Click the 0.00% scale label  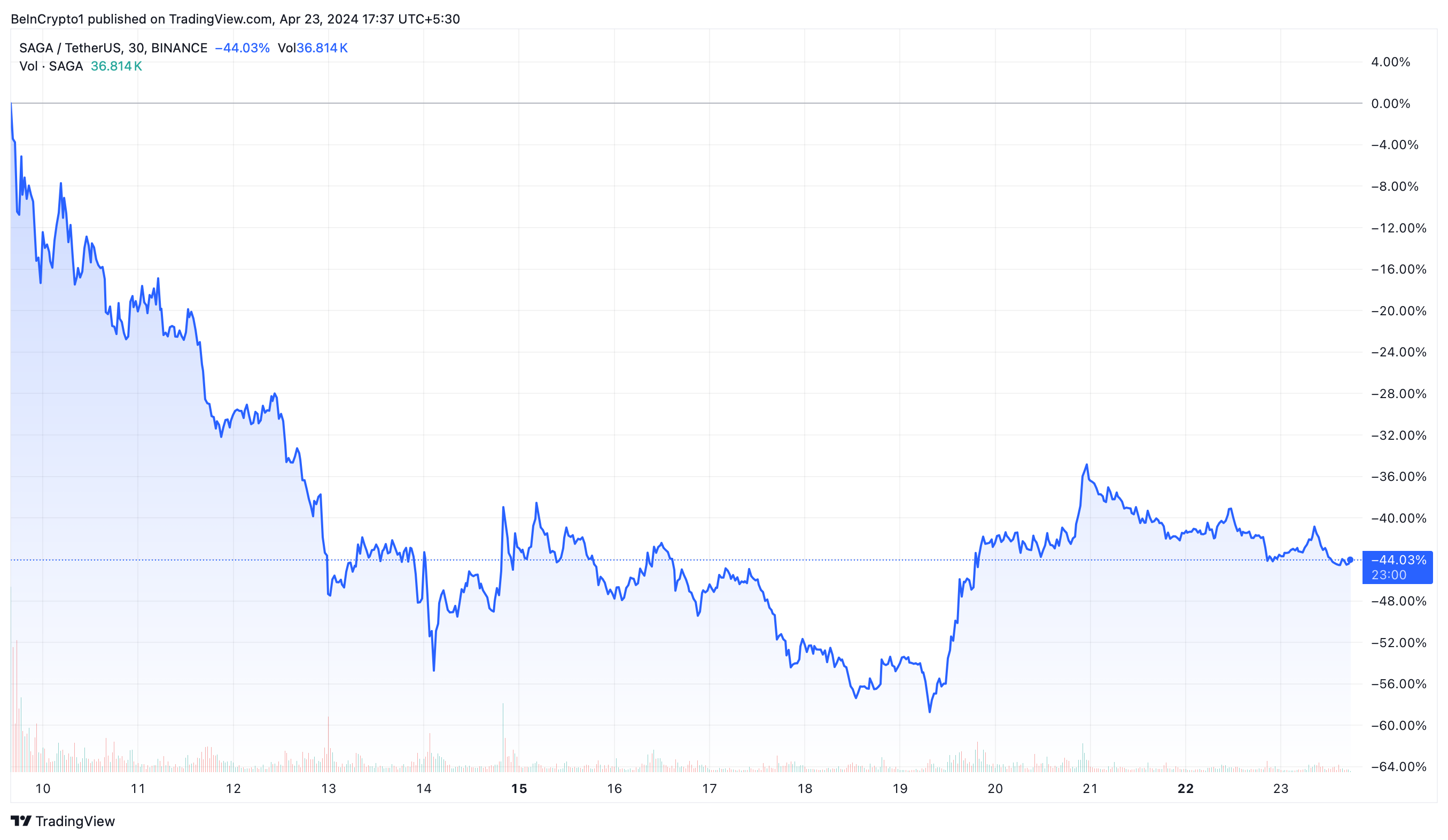pyautogui.click(x=1390, y=104)
